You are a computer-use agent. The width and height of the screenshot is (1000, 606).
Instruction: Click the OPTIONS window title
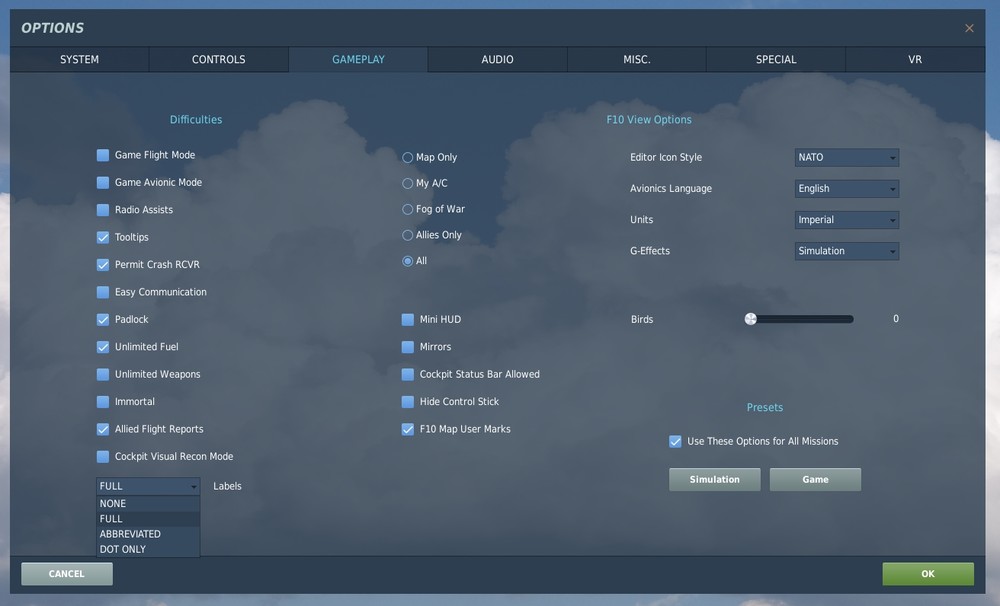point(53,28)
